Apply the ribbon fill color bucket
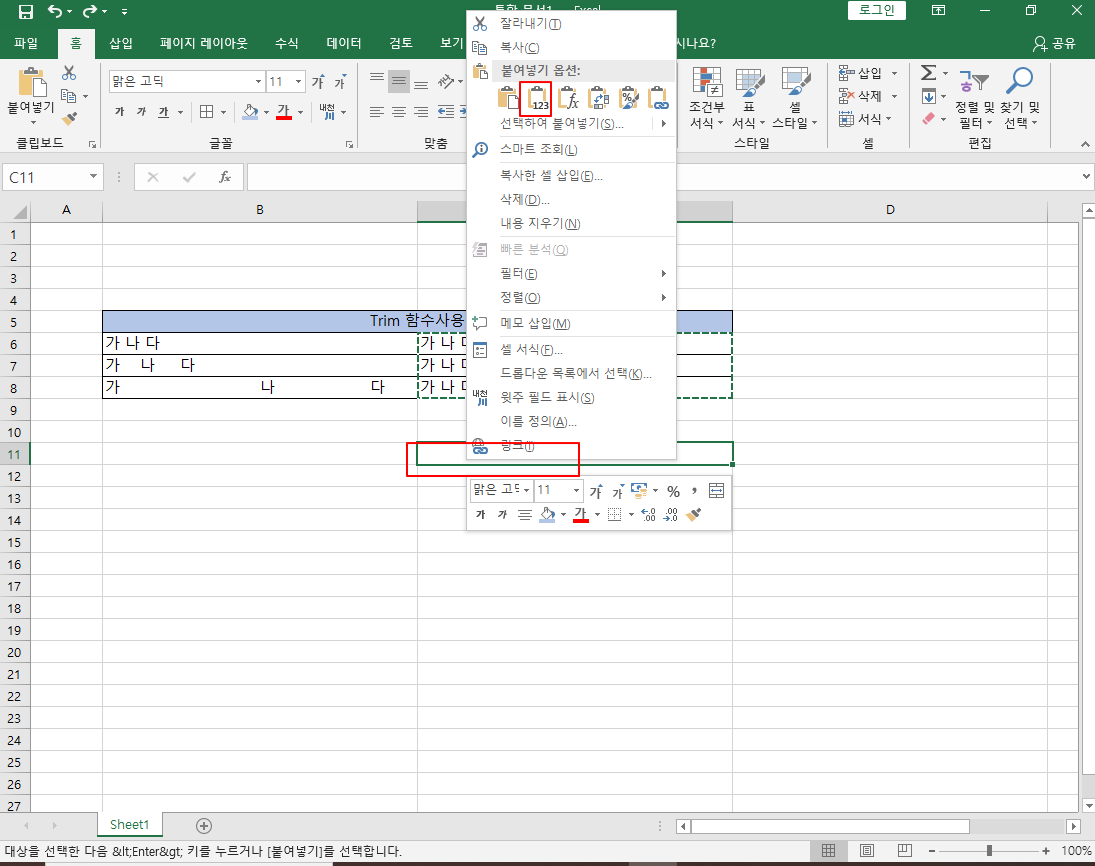The height and width of the screenshot is (866, 1095). pyautogui.click(x=251, y=112)
